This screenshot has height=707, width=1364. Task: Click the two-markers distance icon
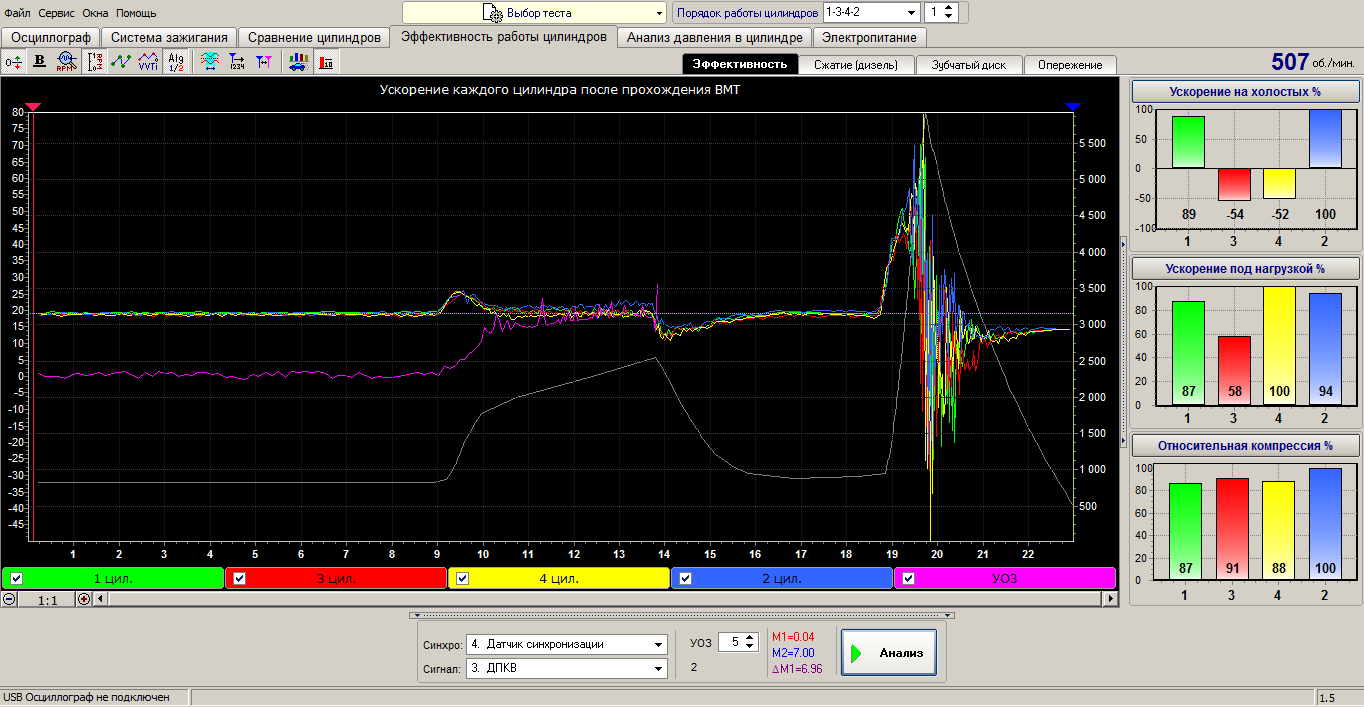click(263, 61)
